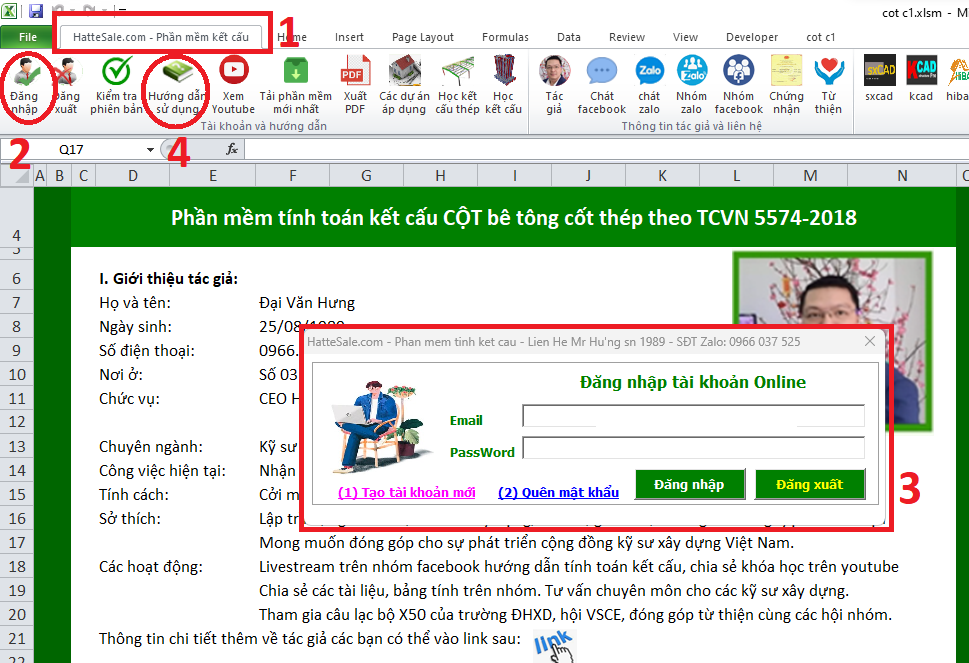Open Hướng dẫn sử dụng guide
The width and height of the screenshot is (969, 663).
tap(177, 85)
